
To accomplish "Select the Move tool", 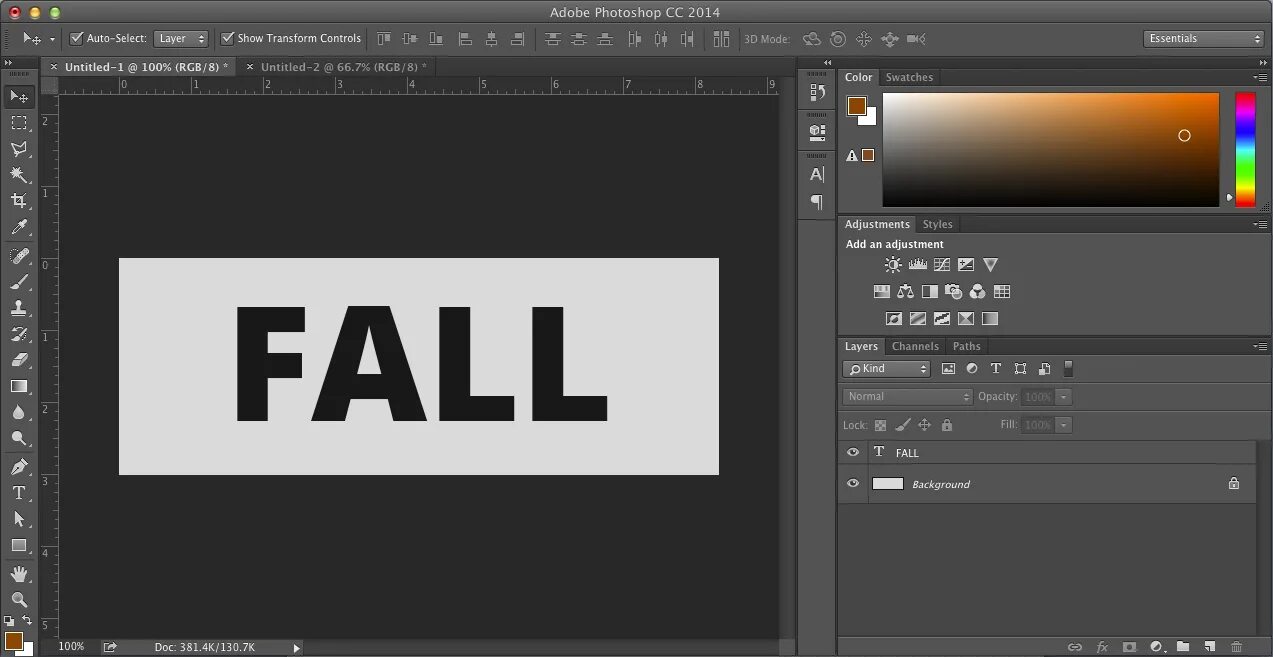I will click(20, 96).
